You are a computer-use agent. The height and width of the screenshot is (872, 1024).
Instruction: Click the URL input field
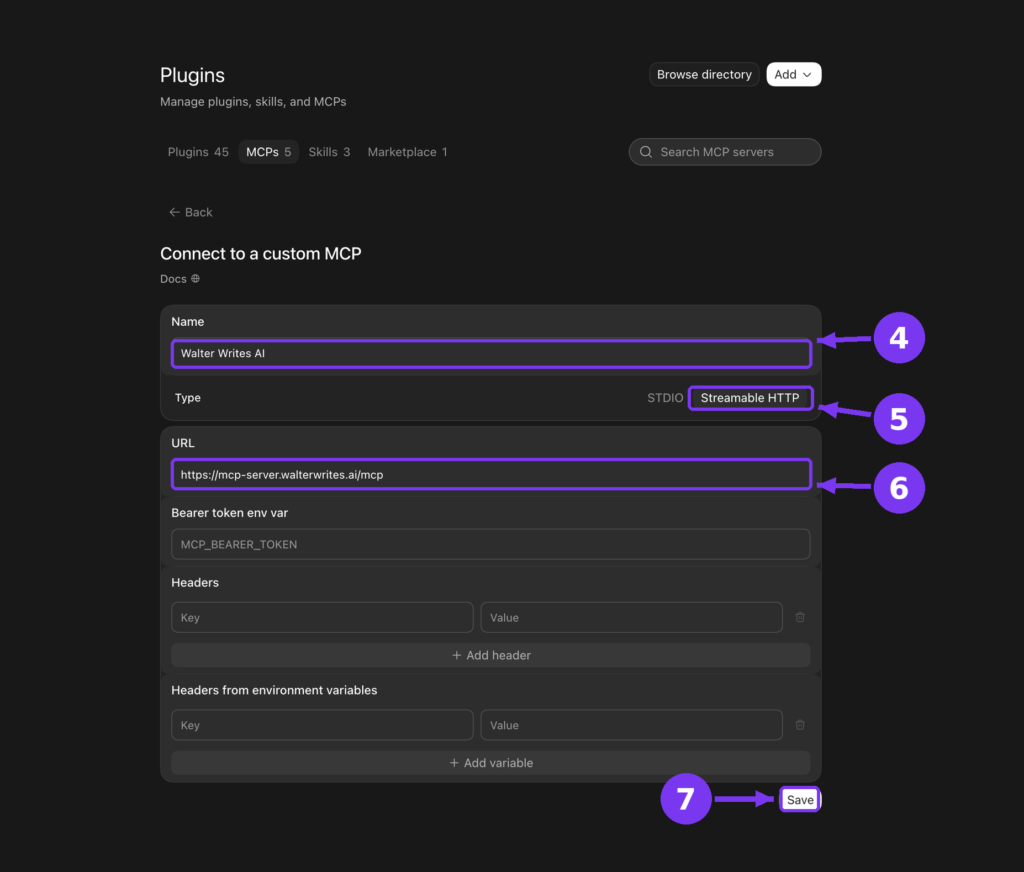[491, 475]
